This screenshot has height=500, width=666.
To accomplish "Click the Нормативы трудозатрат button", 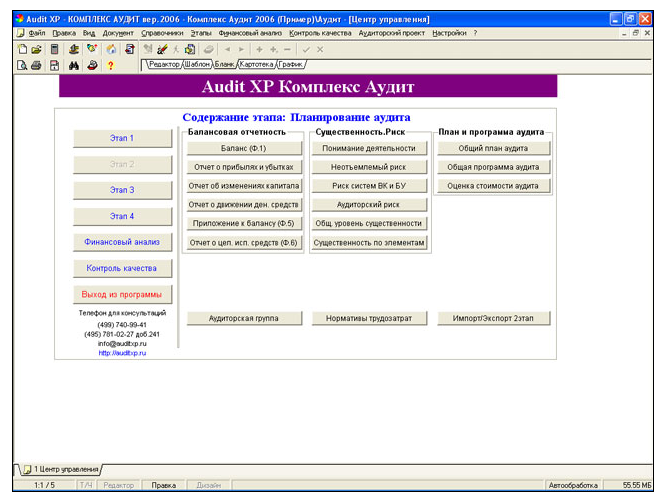I will point(369,318).
